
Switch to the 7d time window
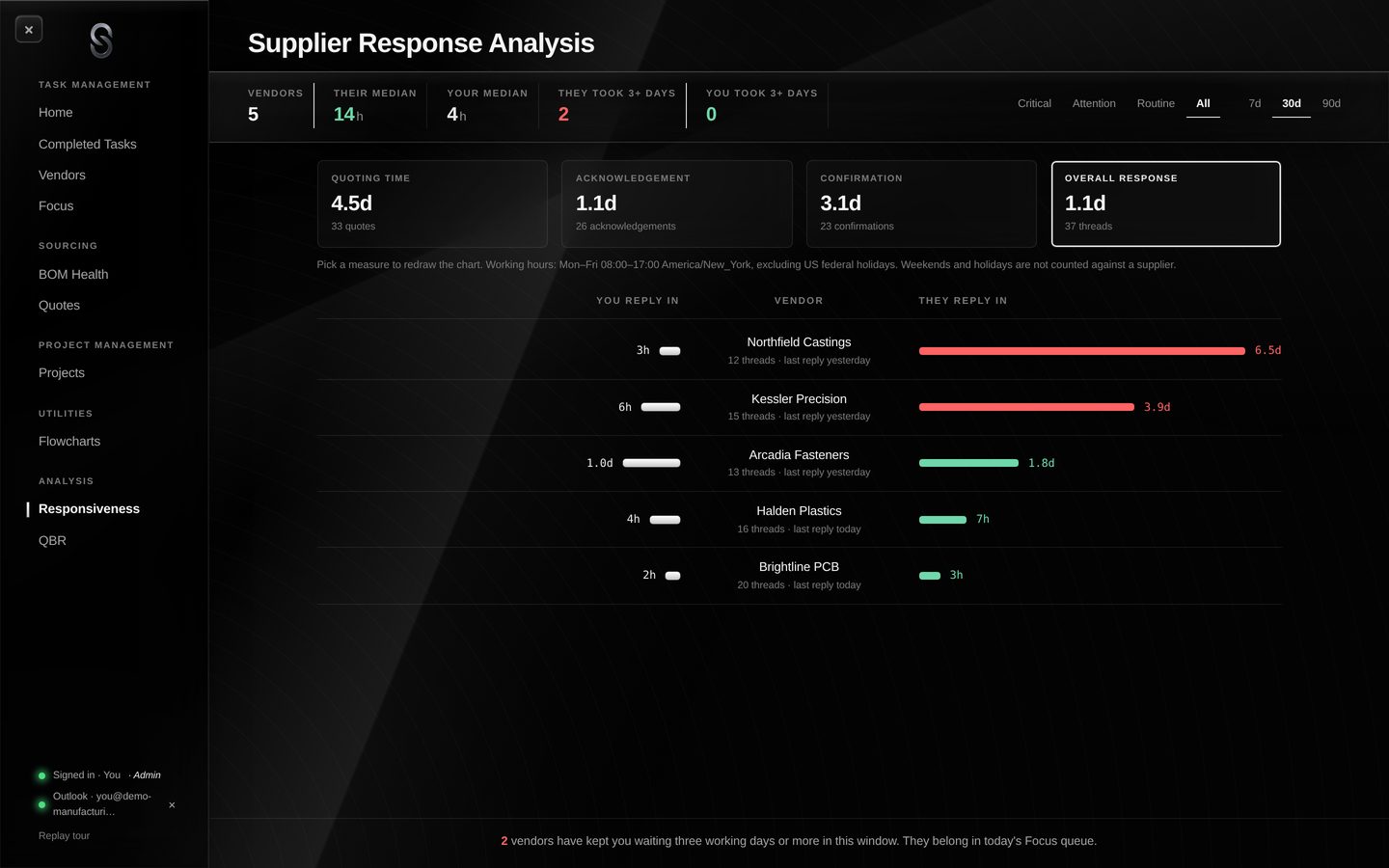[x=1255, y=103]
